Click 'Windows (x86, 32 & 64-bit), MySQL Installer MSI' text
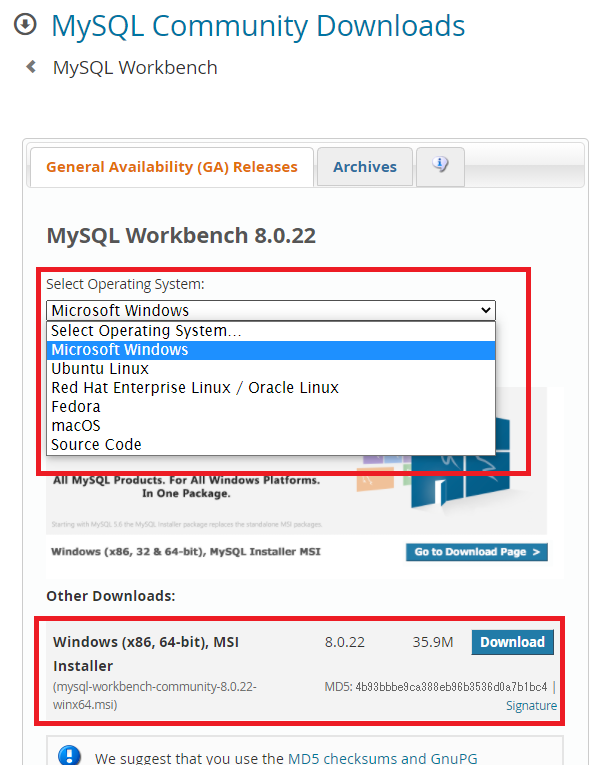 pyautogui.click(x=186, y=552)
